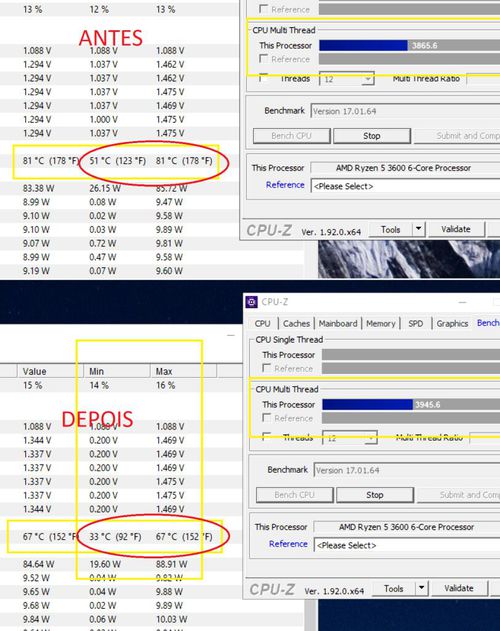
Task: Enable Reference checkbox under lower Single Thread
Action: coord(266,368)
